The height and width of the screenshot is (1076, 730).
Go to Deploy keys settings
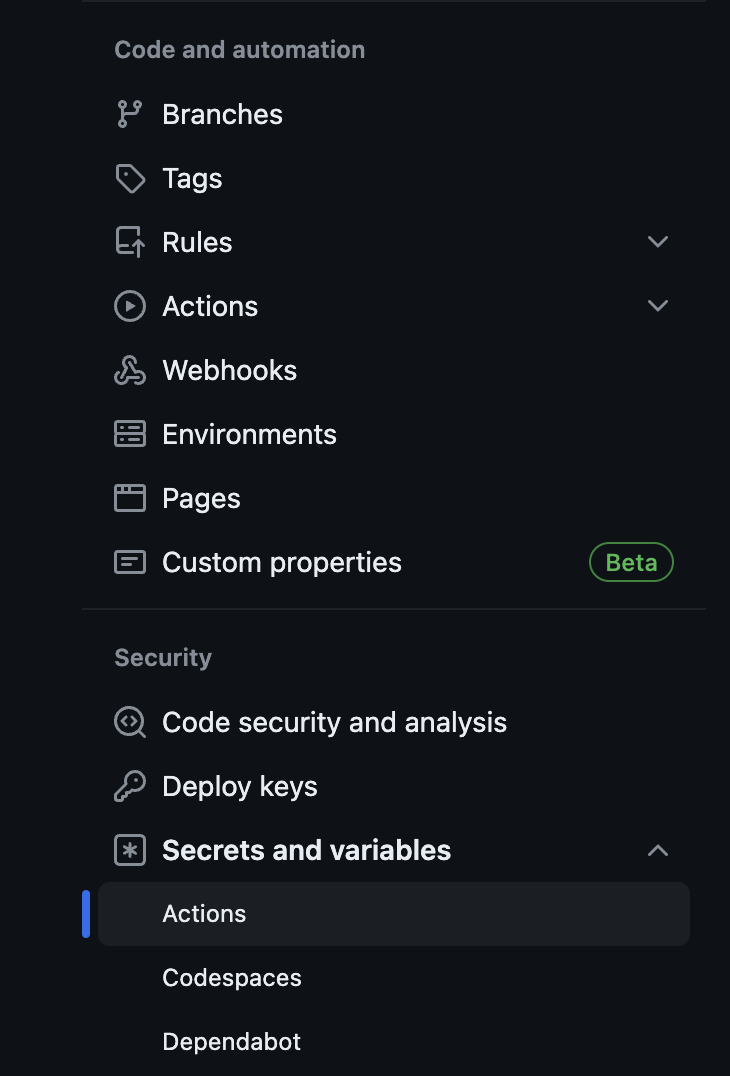pos(239,786)
